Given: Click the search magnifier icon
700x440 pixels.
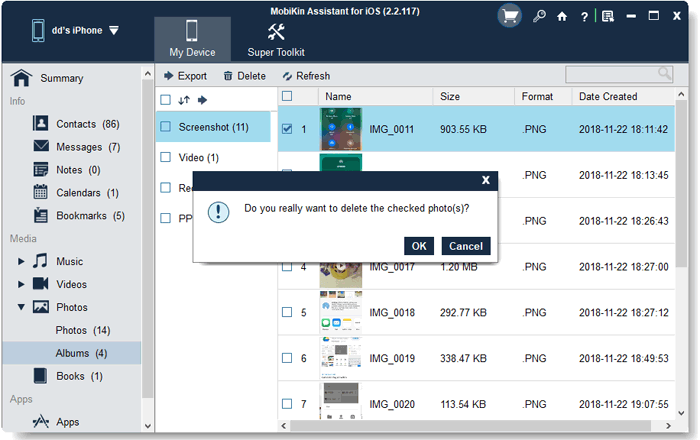Looking at the screenshot, I should point(664,74).
